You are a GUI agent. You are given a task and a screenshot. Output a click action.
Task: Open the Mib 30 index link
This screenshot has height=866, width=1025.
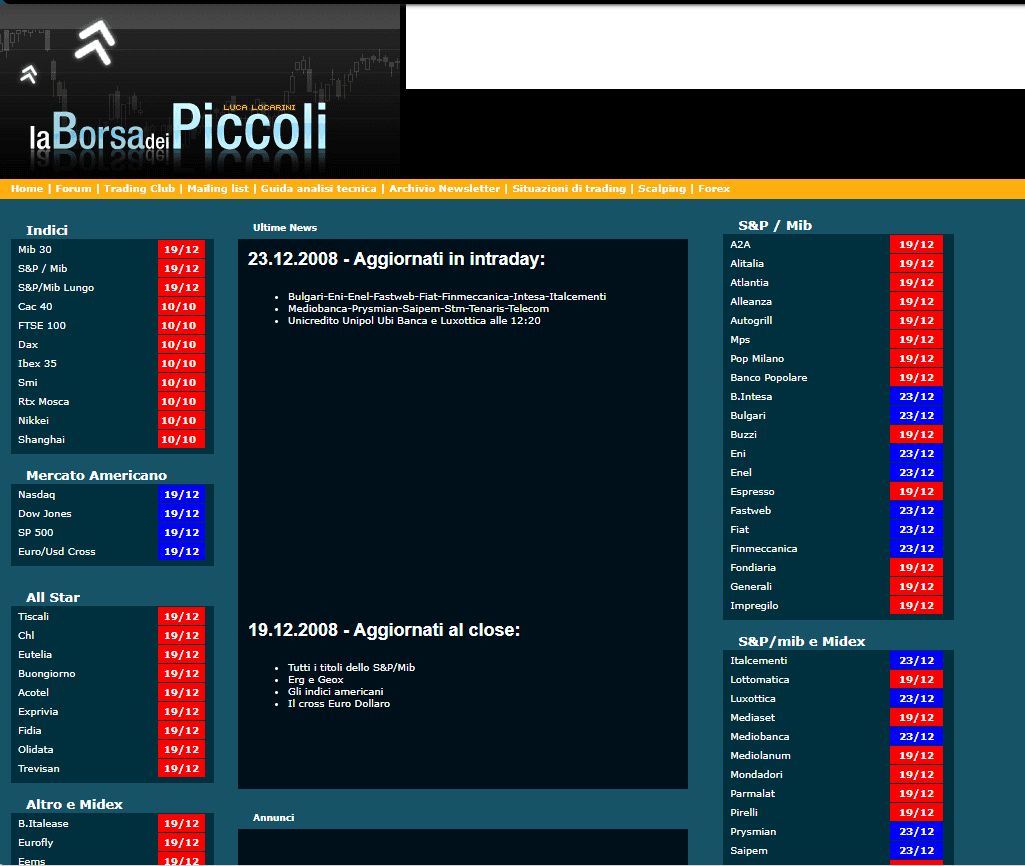click(x=35, y=250)
